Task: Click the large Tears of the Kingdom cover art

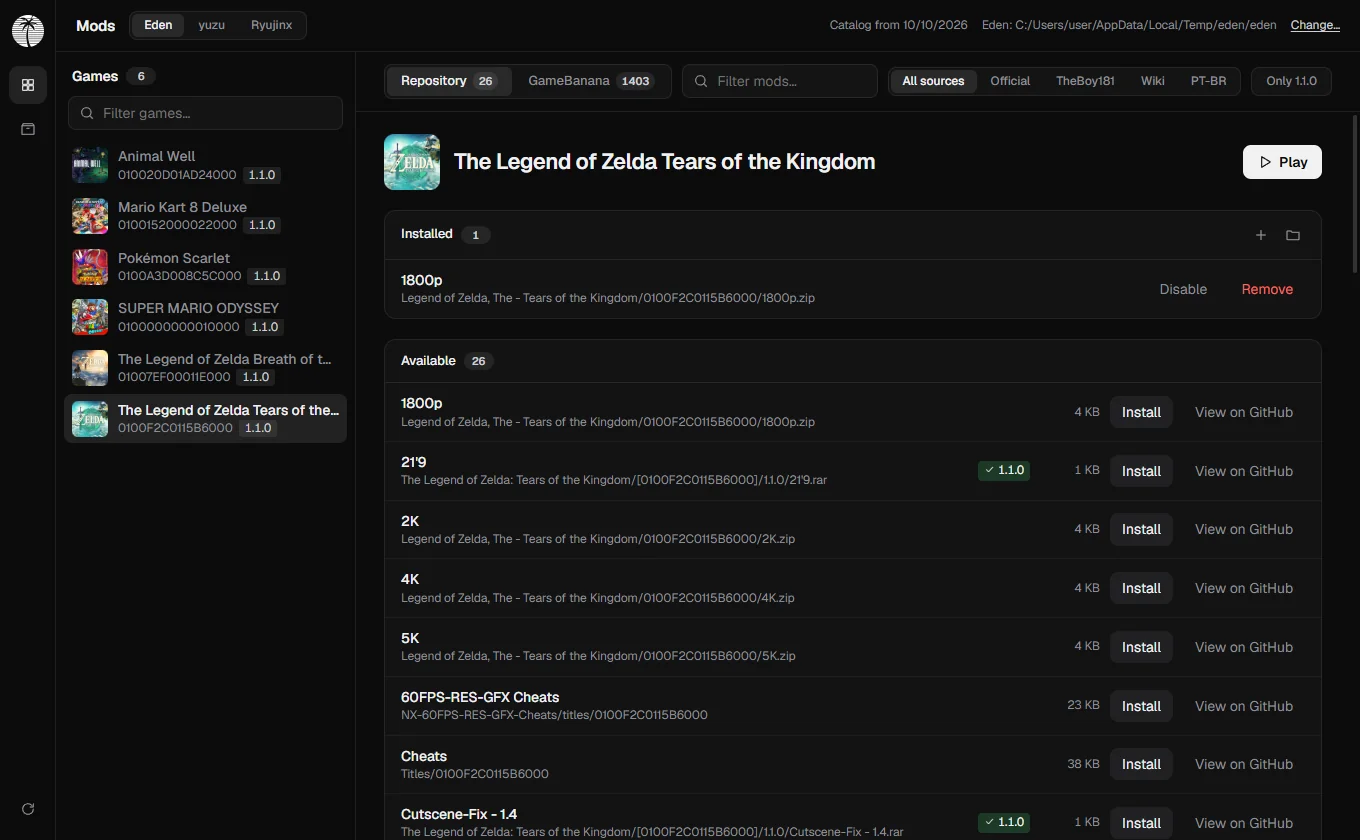Action: (x=412, y=162)
